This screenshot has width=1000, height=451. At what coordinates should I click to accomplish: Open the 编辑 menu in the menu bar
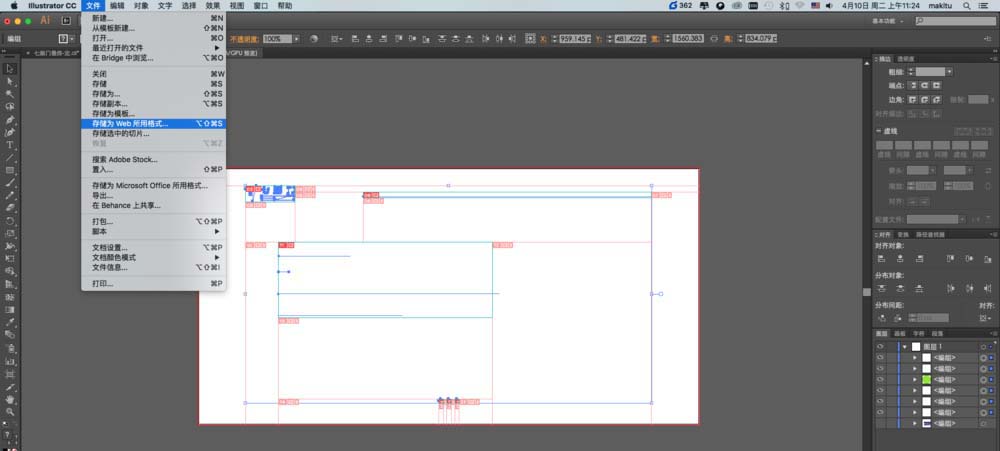coord(117,5)
